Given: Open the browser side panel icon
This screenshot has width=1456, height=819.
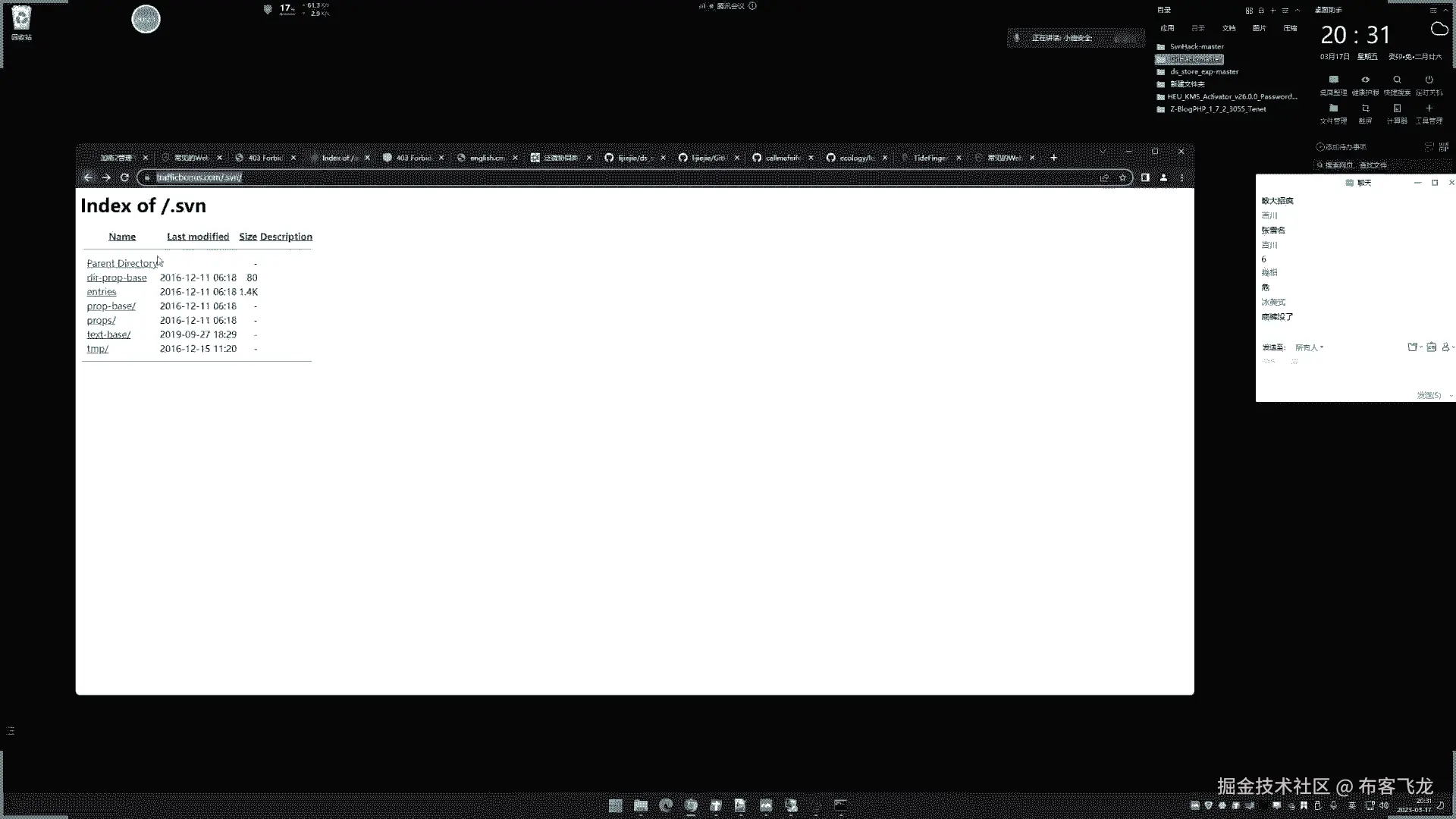Looking at the screenshot, I should tap(1145, 177).
